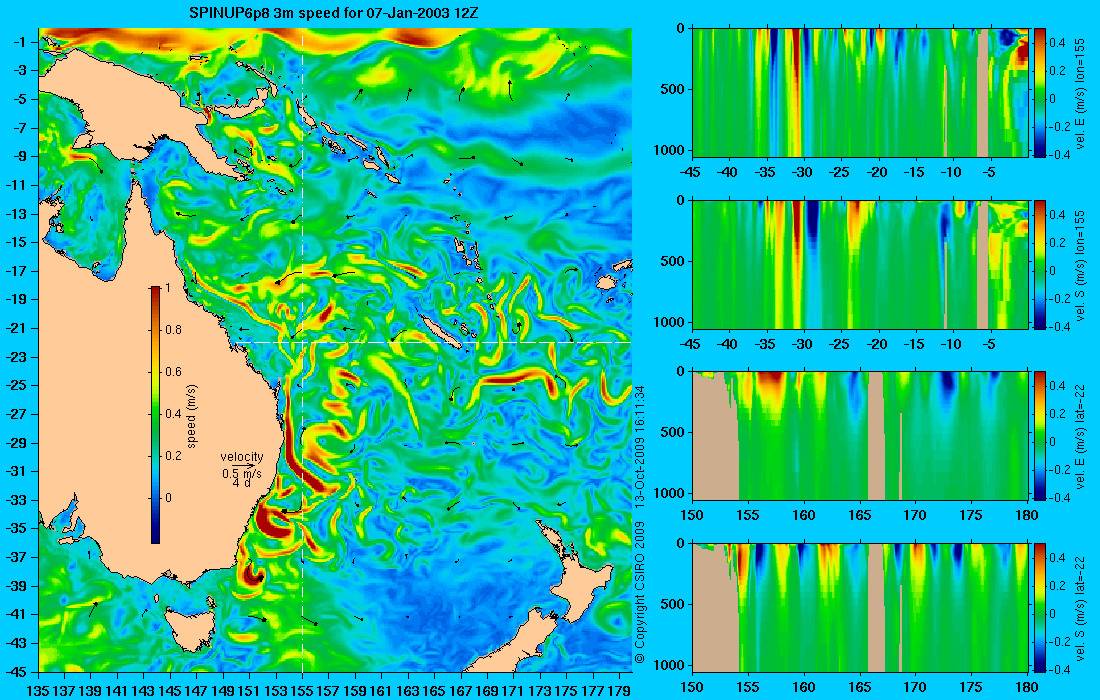Click x-axis label 165 on bottom section panel

[859, 687]
